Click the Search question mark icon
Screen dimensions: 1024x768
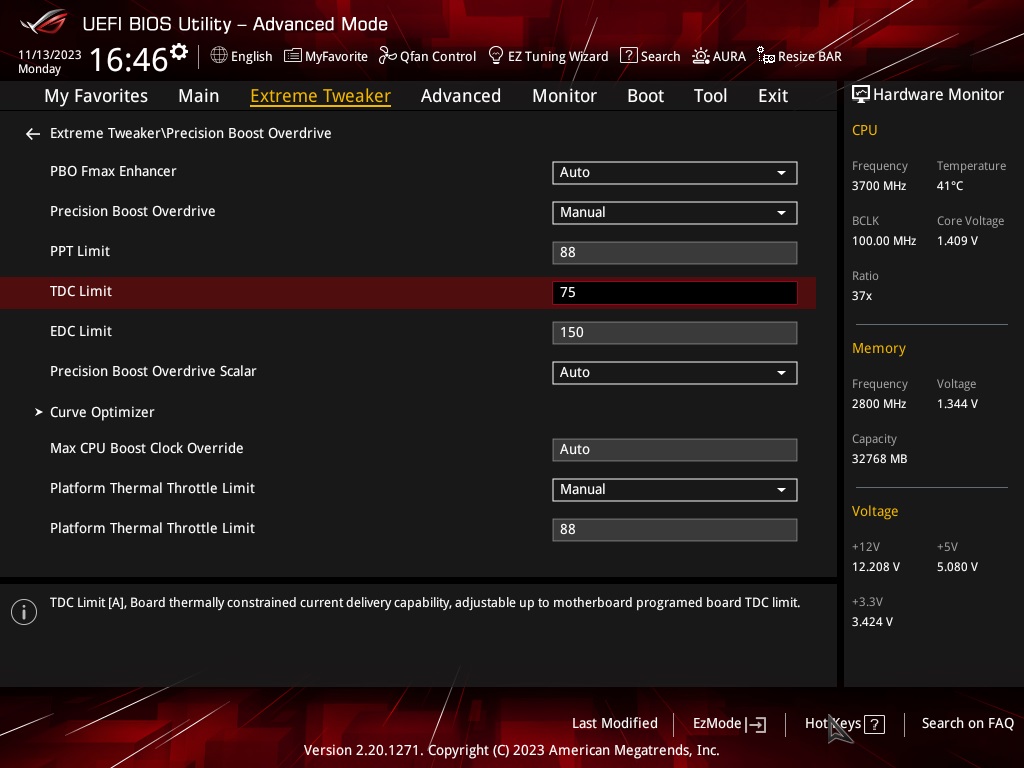[628, 56]
